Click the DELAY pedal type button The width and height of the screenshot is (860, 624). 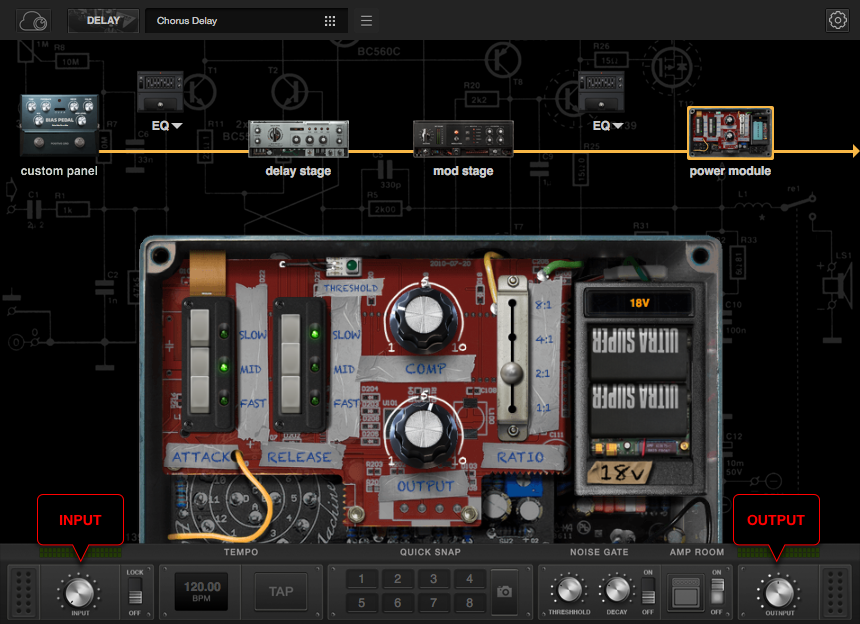[103, 21]
